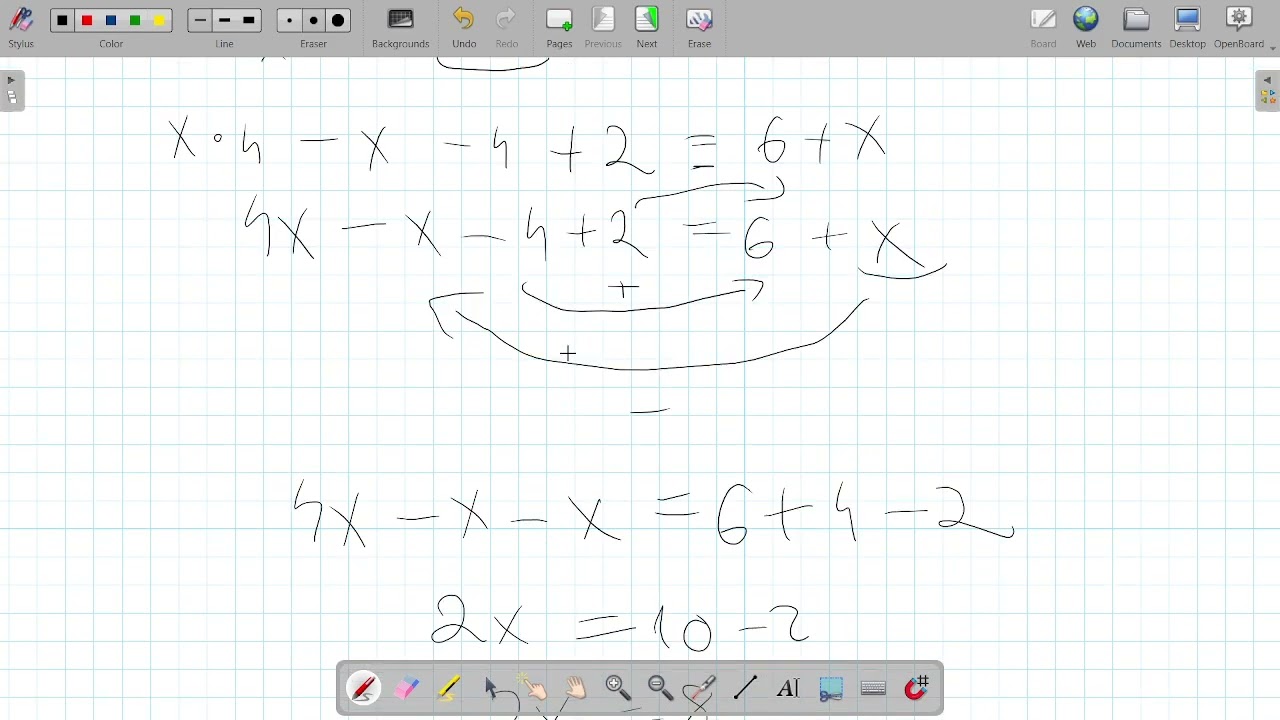Pick the large eraser size
The image size is (1280, 720).
(x=338, y=20)
